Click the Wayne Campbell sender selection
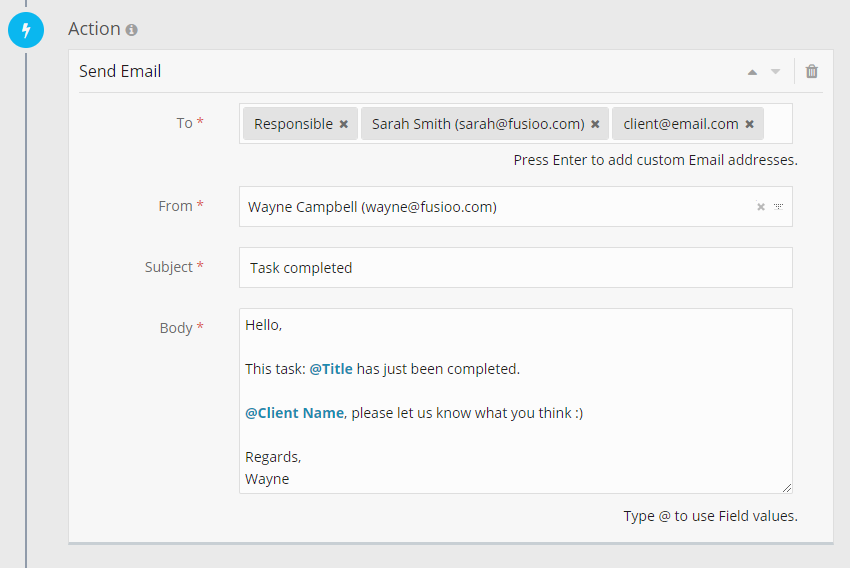 click(x=372, y=207)
